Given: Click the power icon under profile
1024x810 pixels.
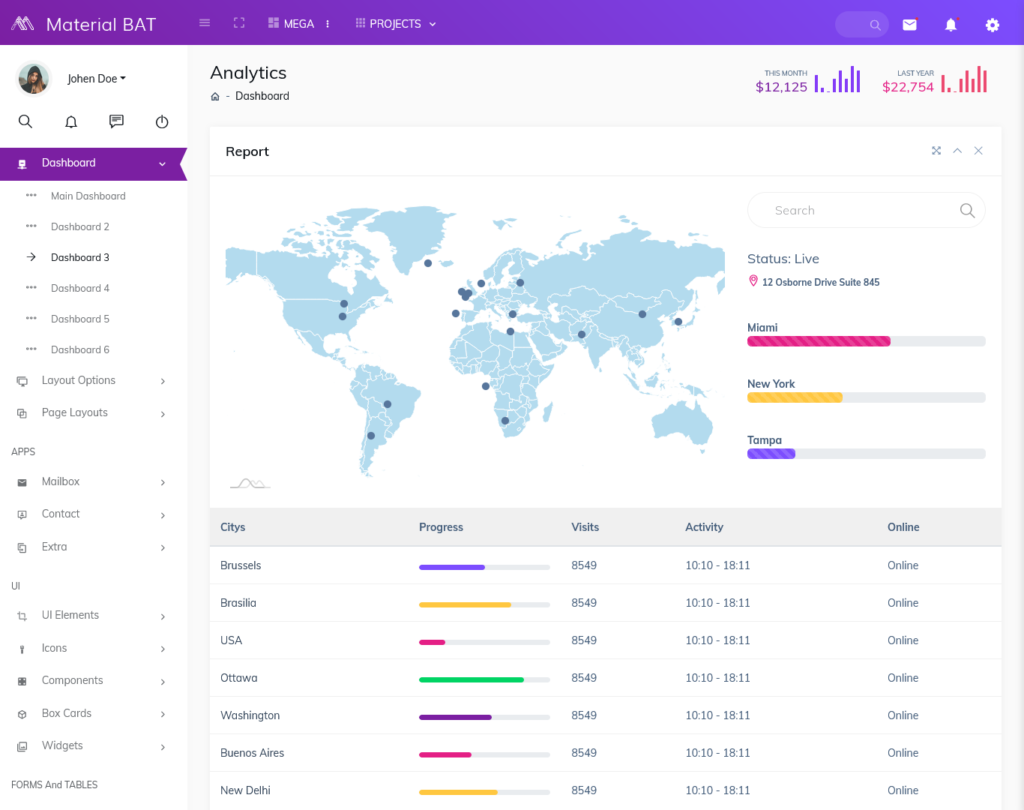Looking at the screenshot, I should coord(161,121).
